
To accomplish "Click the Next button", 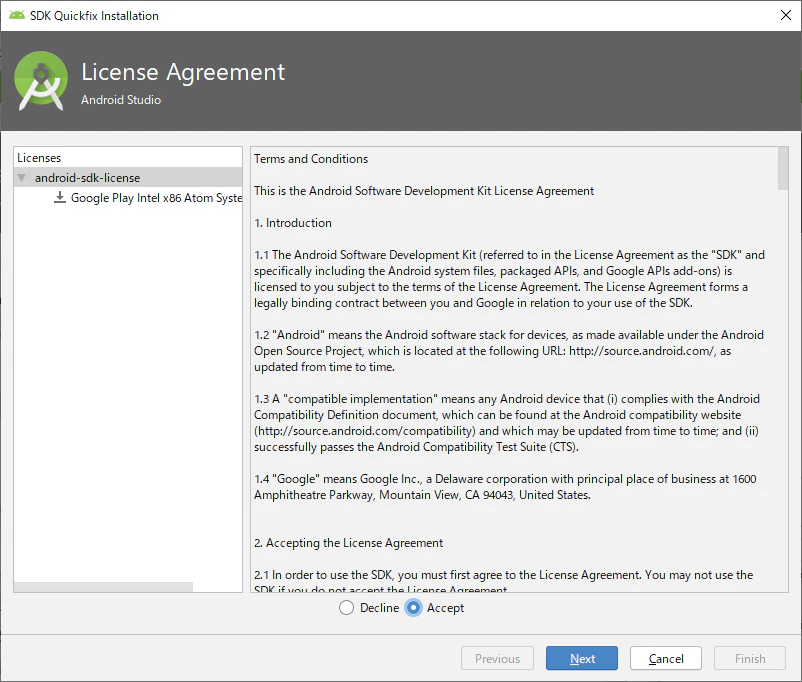I will (x=582, y=658).
